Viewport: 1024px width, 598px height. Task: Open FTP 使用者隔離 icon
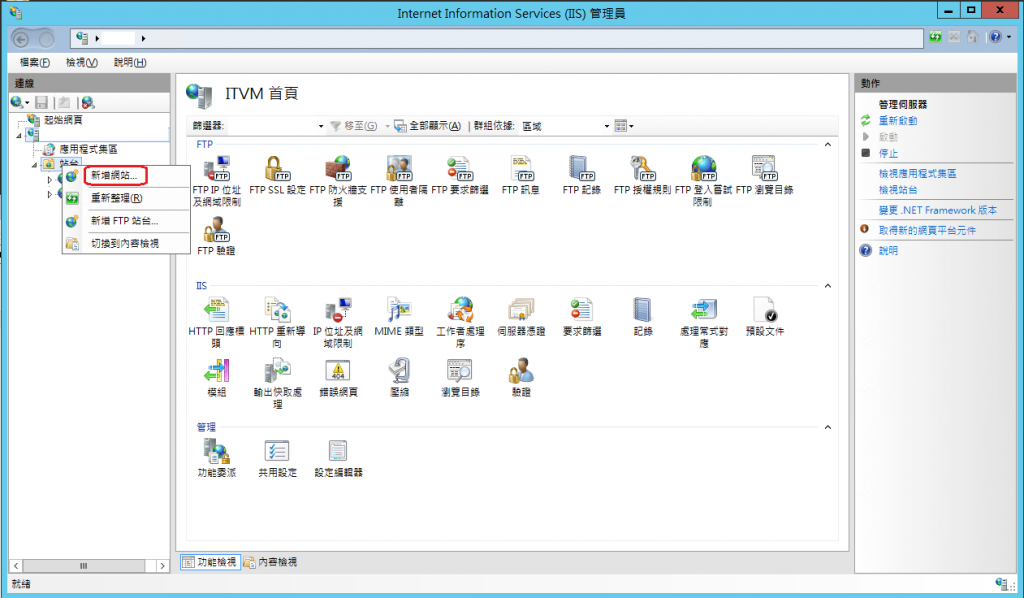pos(398,181)
